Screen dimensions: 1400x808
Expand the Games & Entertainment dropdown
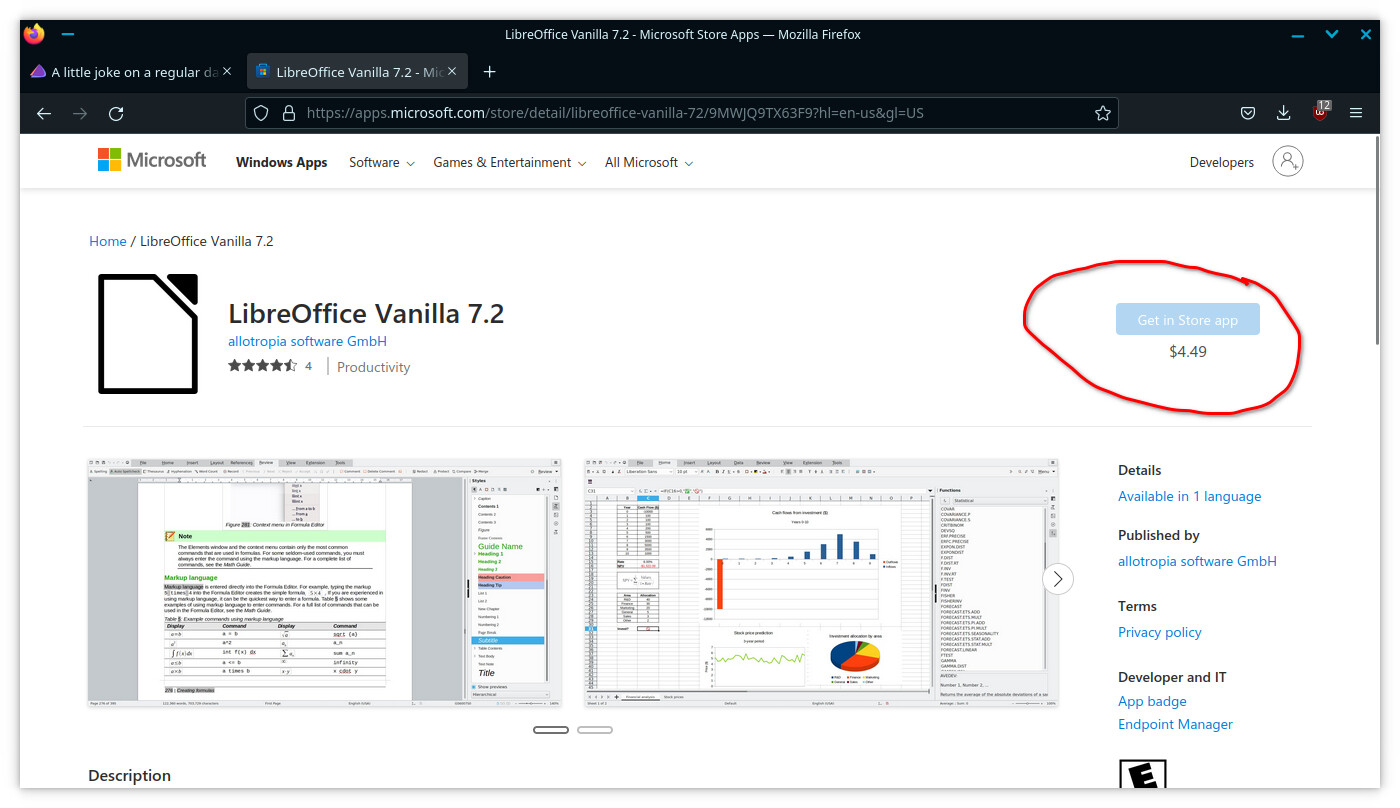click(509, 162)
